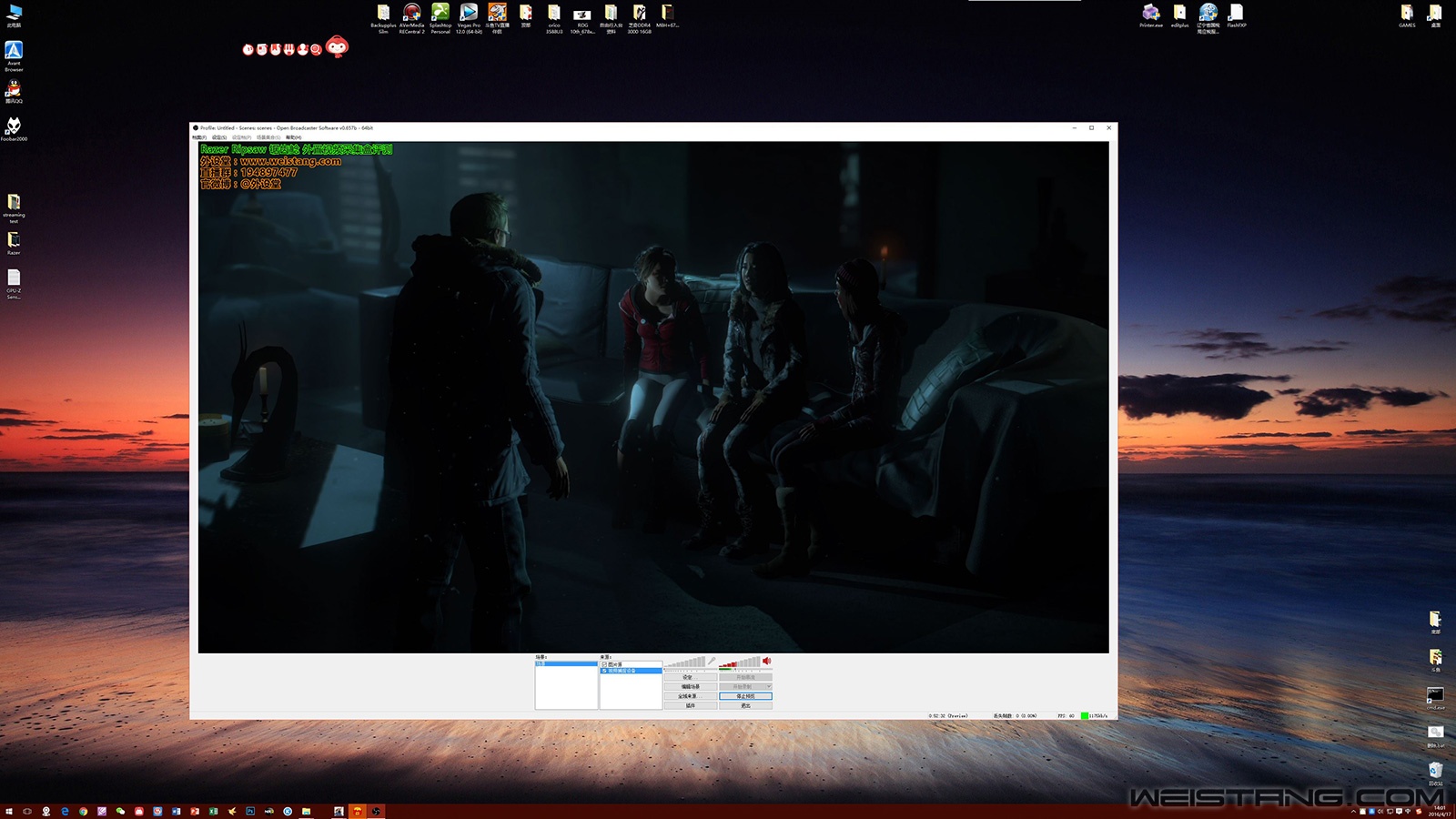The image size is (1456, 819).
Task: Open third menu in OBS menu bar
Action: (x=241, y=137)
